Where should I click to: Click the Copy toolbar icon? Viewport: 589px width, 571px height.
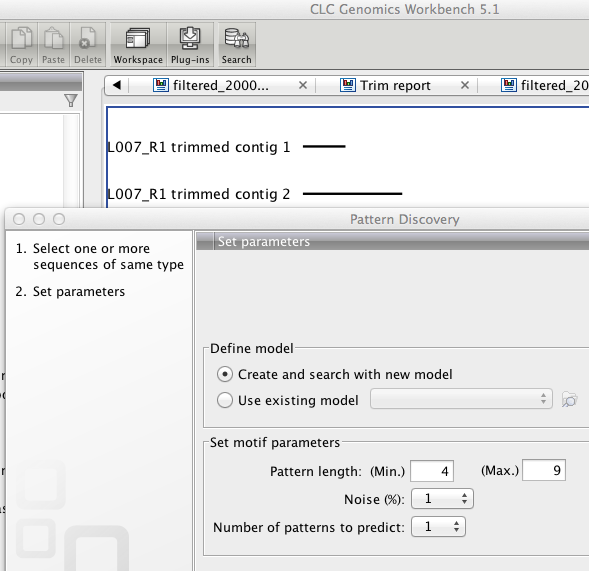pyautogui.click(x=21, y=45)
